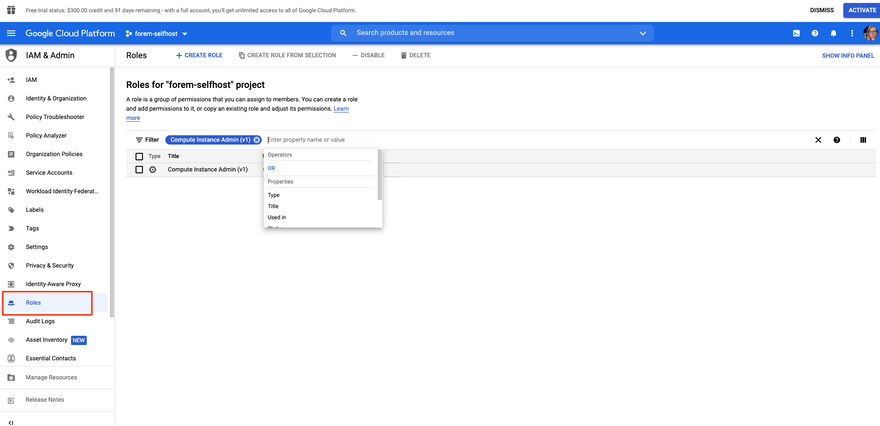This screenshot has width=880, height=426.
Task: Click the IAM & Admin shield icon
Action: click(x=11, y=55)
